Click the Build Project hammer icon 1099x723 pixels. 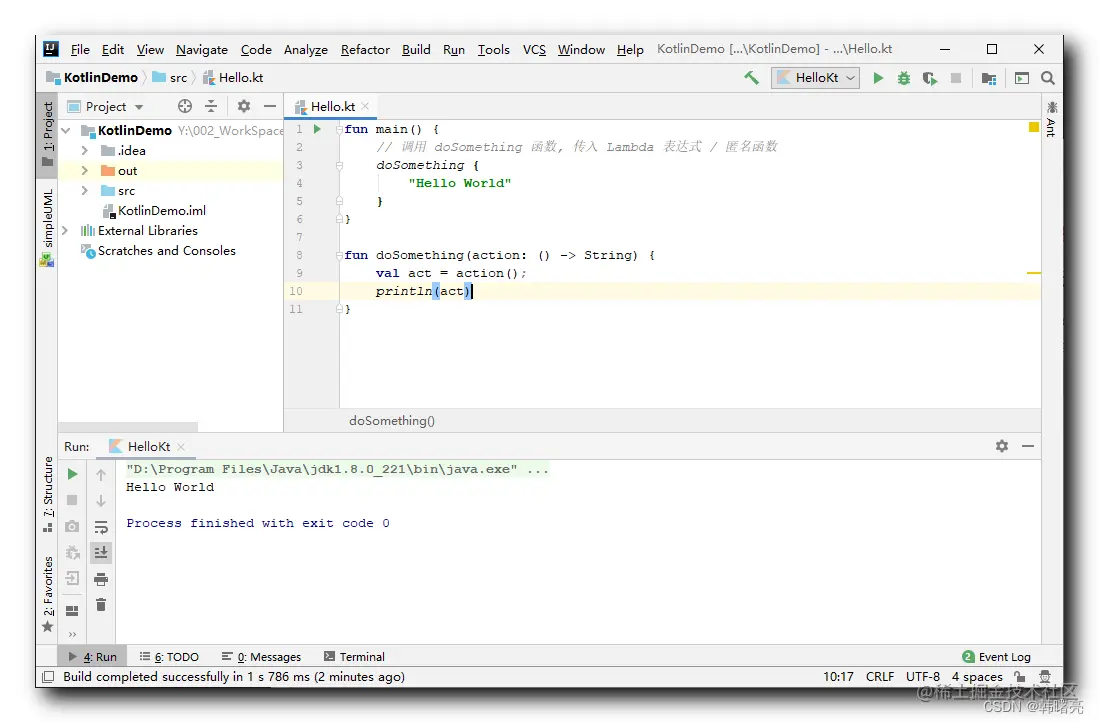(x=751, y=78)
